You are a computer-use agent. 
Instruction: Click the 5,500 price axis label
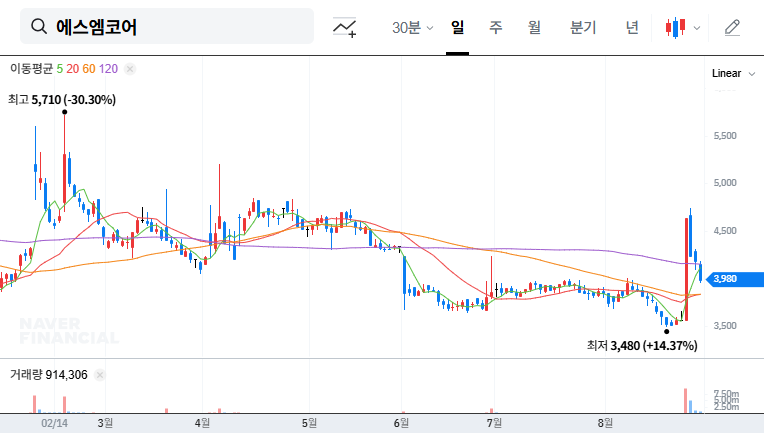[x=725, y=136]
